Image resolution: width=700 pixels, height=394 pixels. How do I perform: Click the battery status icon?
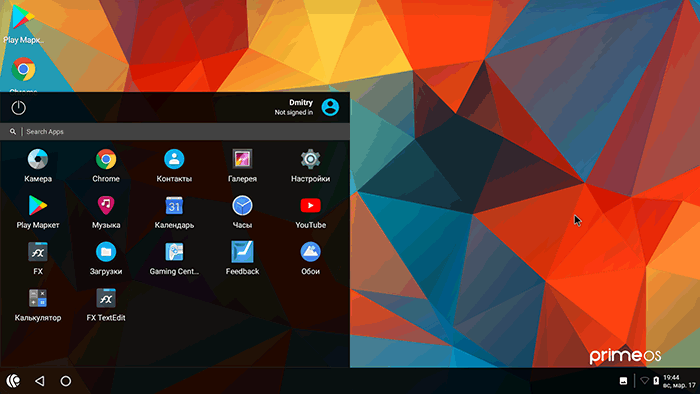click(x=656, y=381)
